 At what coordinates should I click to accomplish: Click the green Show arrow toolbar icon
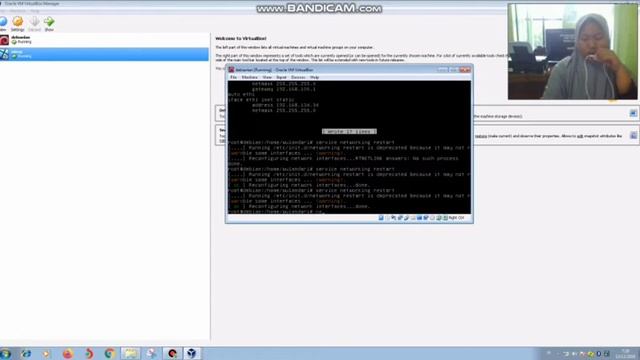tap(49, 24)
